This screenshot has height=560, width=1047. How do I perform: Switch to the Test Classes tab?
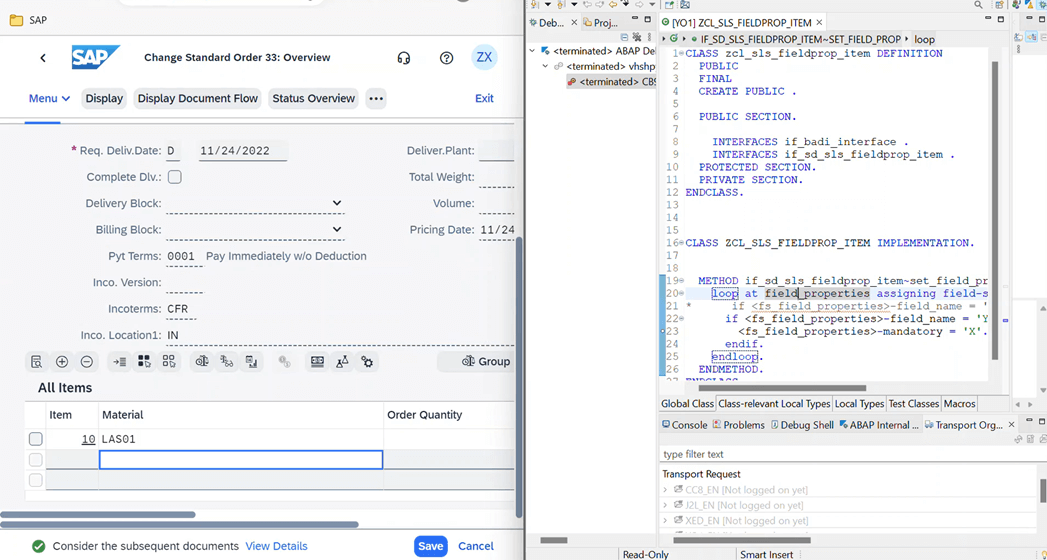[x=913, y=404]
